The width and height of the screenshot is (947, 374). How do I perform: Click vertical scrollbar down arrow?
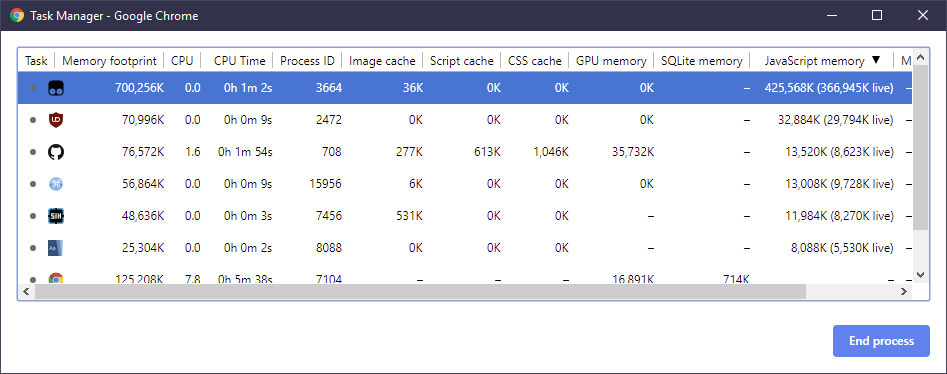pyautogui.click(x=920, y=275)
